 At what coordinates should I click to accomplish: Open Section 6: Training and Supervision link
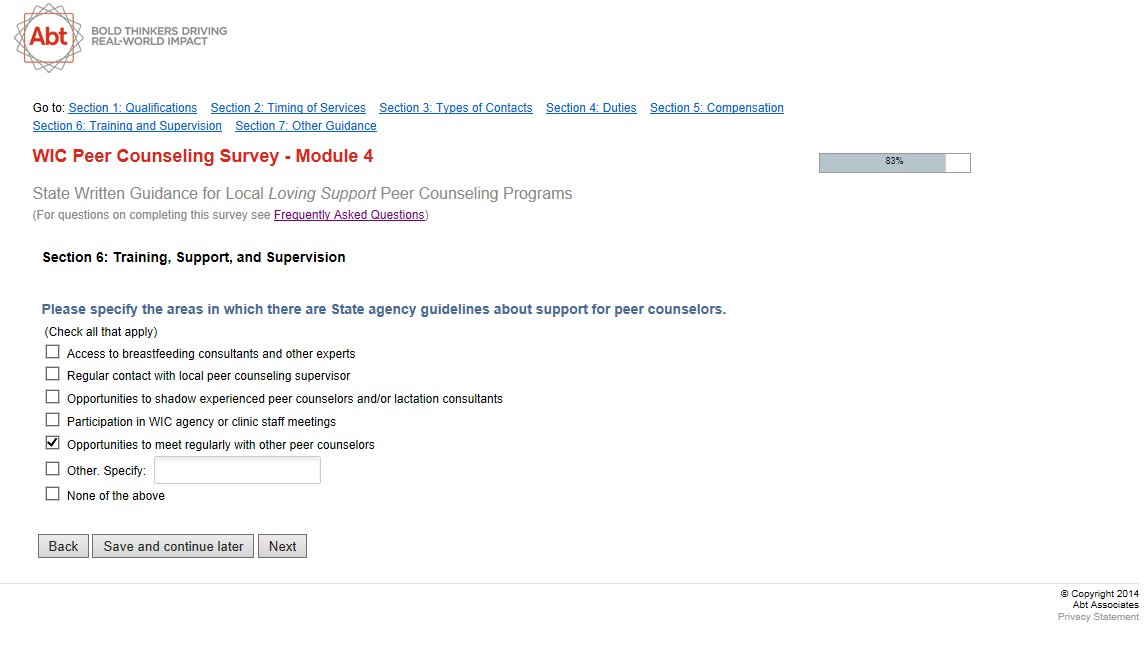tap(127, 126)
